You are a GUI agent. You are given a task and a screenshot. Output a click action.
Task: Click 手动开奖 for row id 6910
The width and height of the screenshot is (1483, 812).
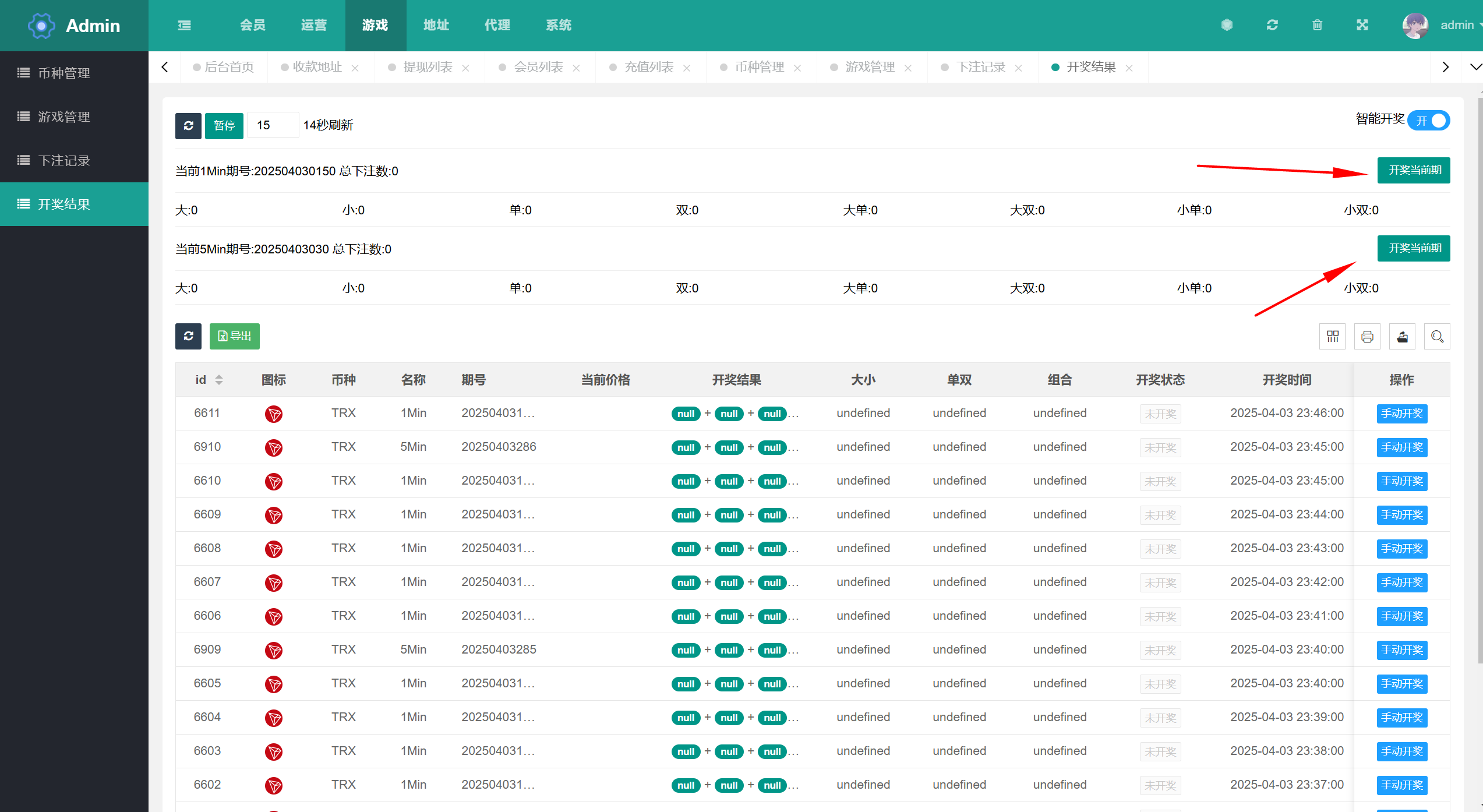pos(1401,447)
